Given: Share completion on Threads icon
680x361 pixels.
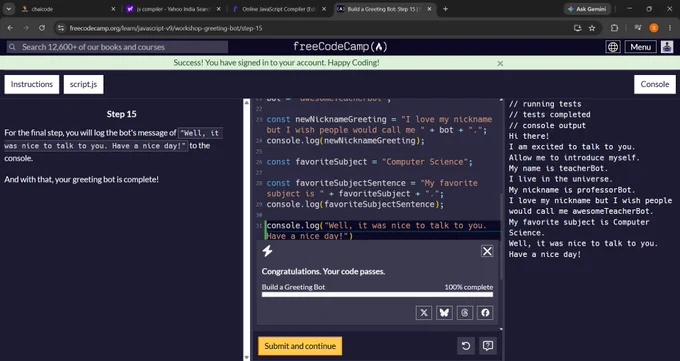Looking at the screenshot, I should pos(464,312).
